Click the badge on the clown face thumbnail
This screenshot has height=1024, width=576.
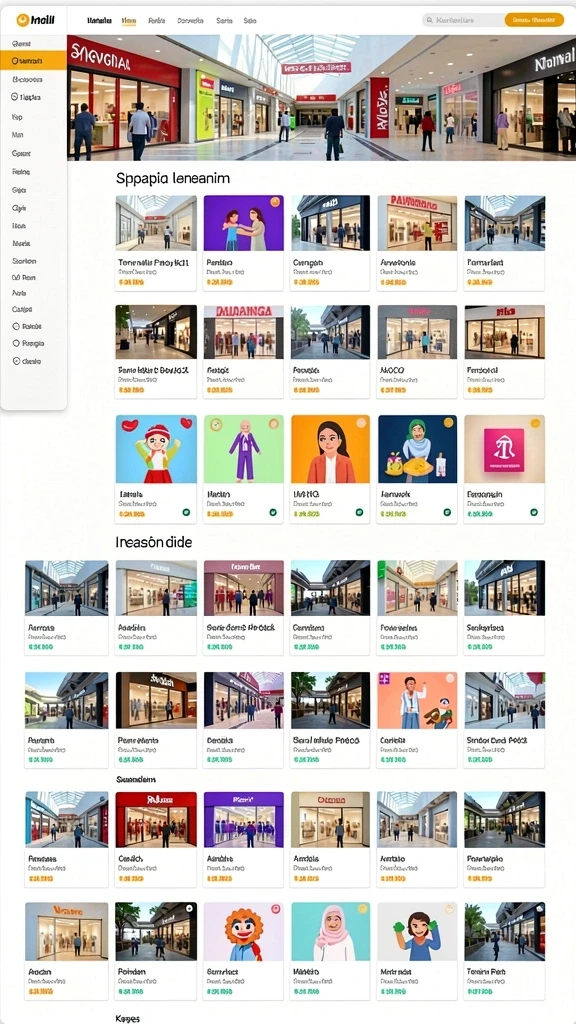[x=275, y=908]
